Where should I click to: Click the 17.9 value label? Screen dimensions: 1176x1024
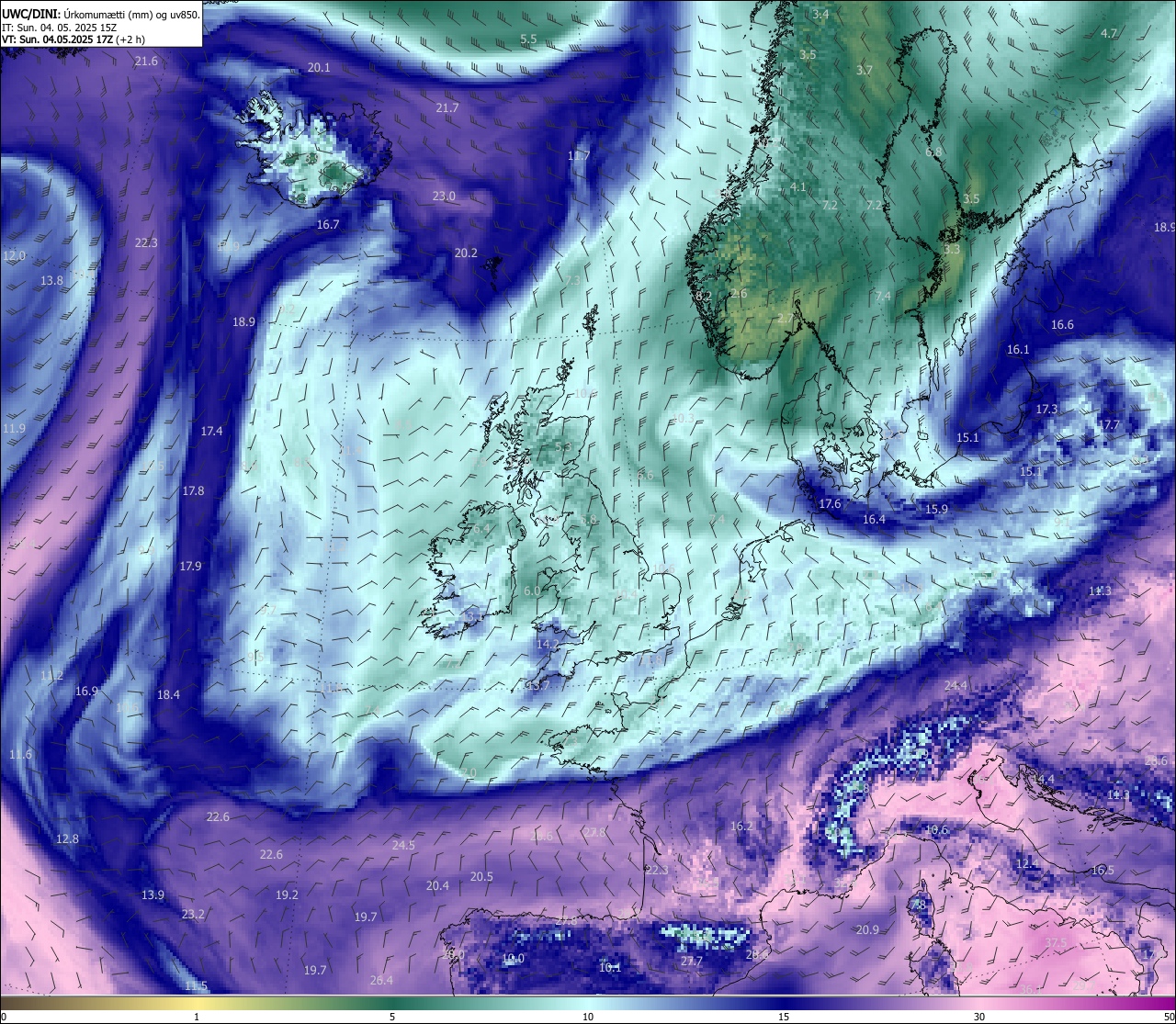[x=190, y=567]
